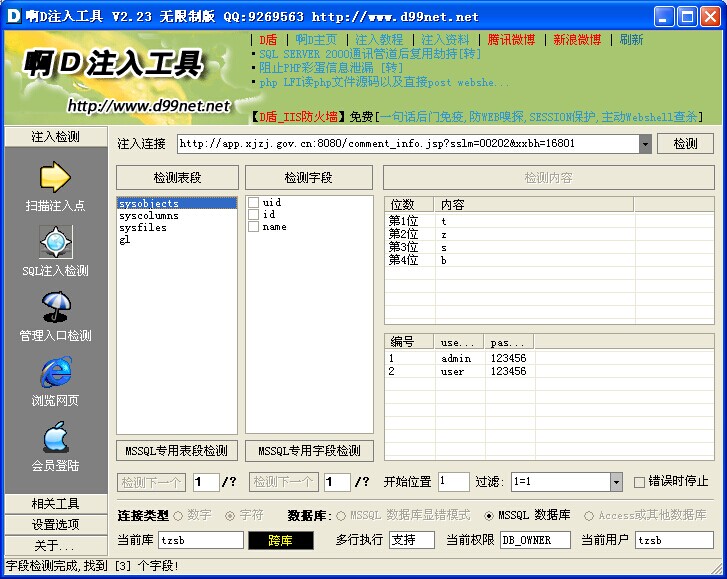Click the 编号 column header
Screen dimensions: 727x579
click(x=409, y=342)
